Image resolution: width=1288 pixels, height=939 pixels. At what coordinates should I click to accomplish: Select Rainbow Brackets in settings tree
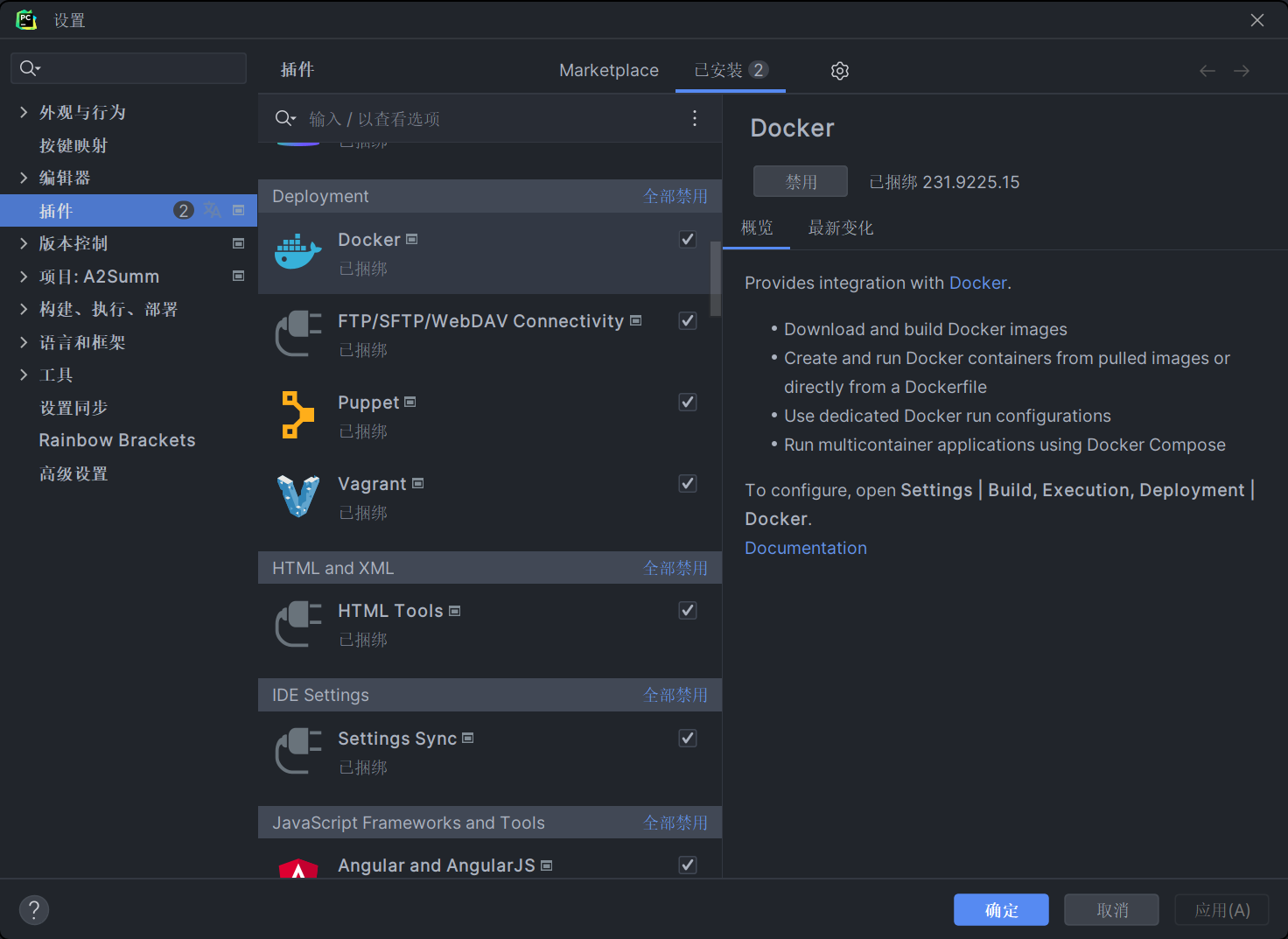point(117,440)
